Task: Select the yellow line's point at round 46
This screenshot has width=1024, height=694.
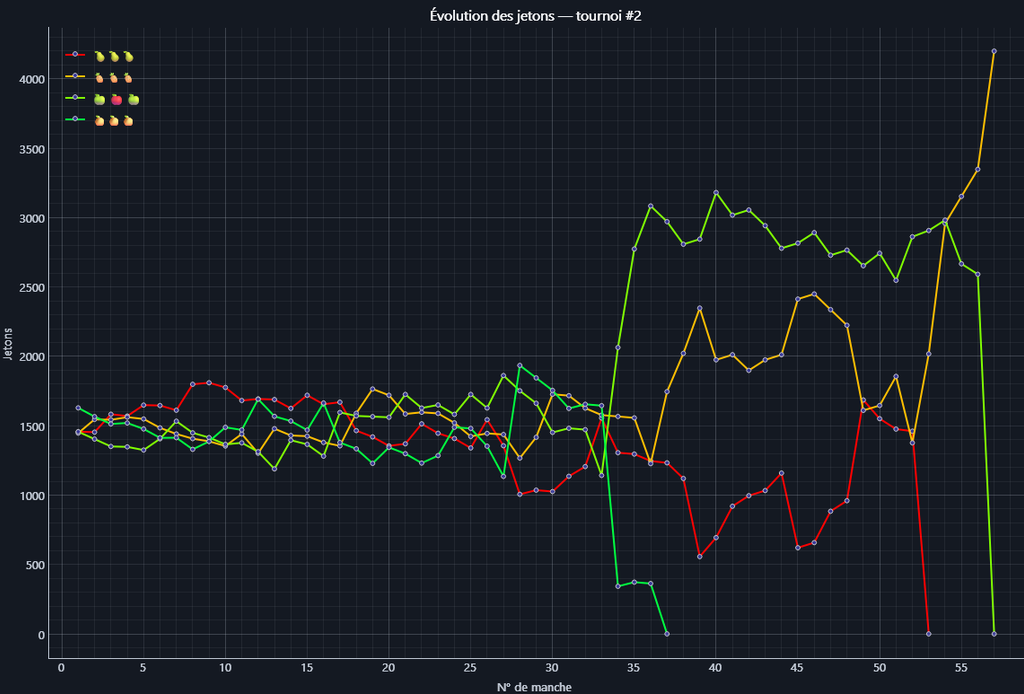Action: pyautogui.click(x=814, y=294)
